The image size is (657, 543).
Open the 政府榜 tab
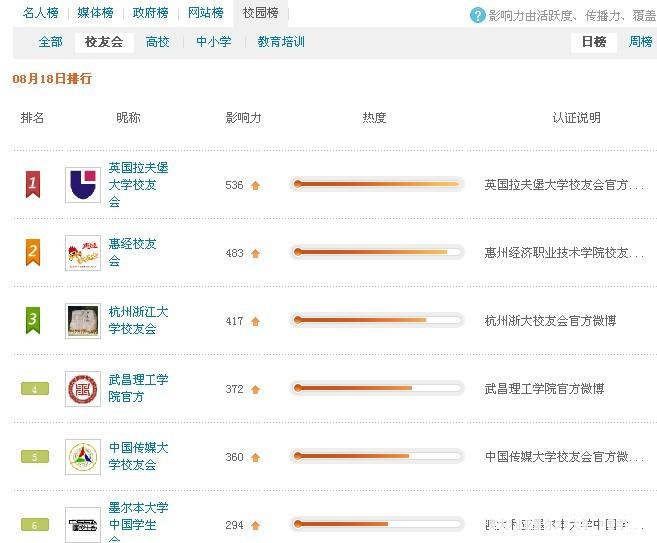point(150,13)
